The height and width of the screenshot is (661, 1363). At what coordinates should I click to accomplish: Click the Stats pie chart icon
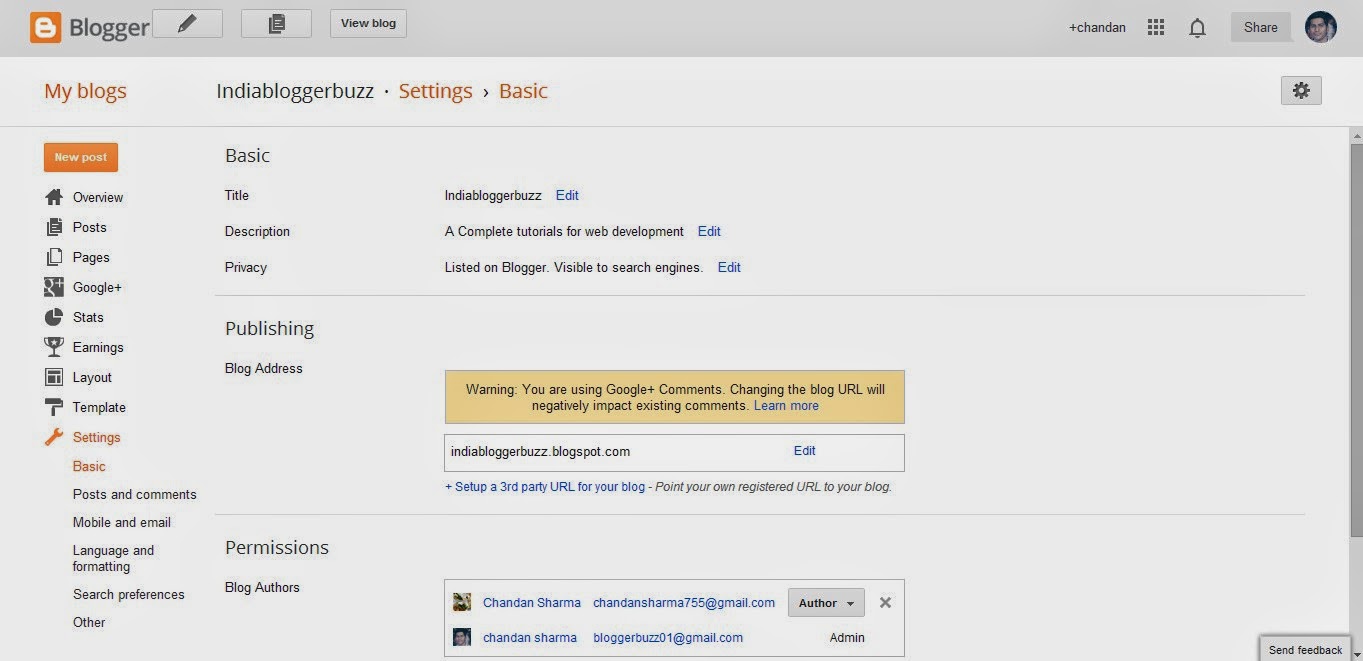click(54, 317)
